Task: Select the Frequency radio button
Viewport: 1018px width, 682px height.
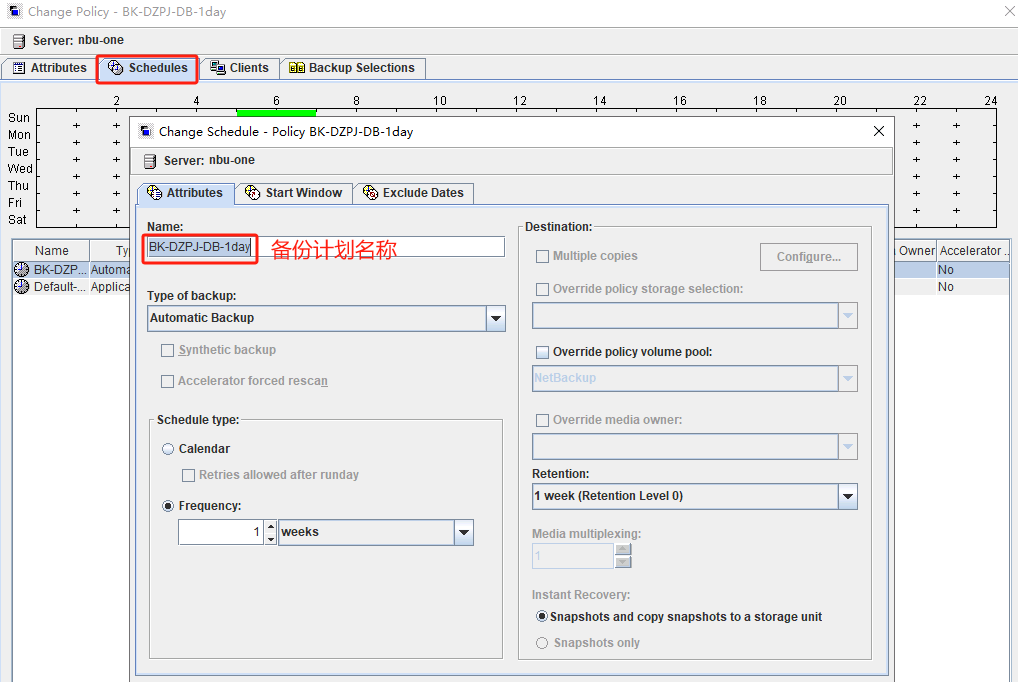Action: (x=168, y=506)
